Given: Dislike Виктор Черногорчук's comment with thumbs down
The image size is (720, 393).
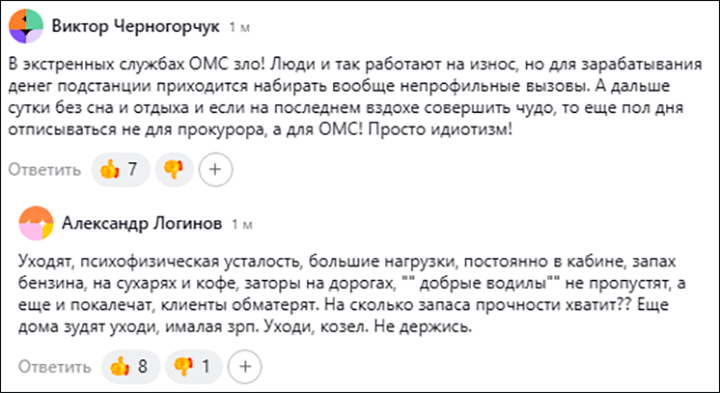Looking at the screenshot, I should tap(174, 170).
